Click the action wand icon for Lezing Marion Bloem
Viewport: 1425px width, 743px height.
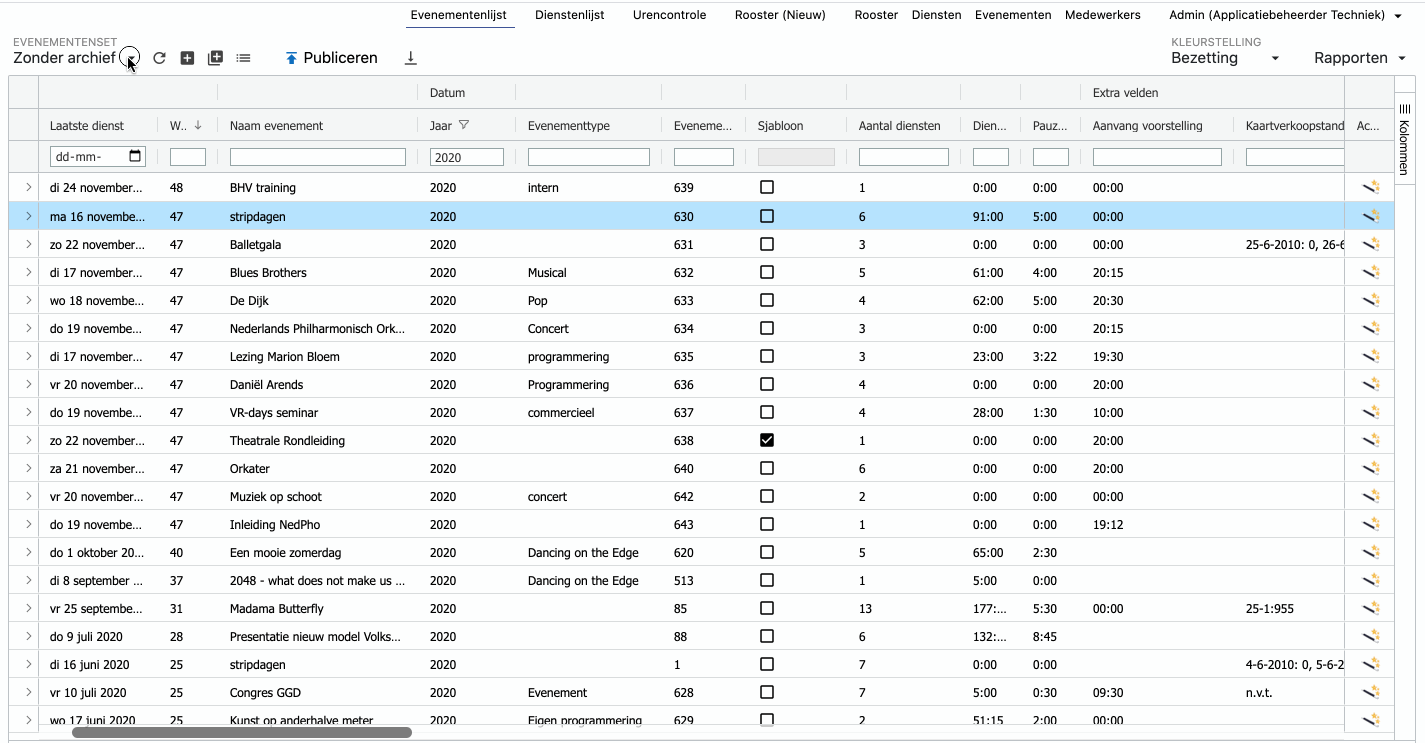pyautogui.click(x=1370, y=355)
